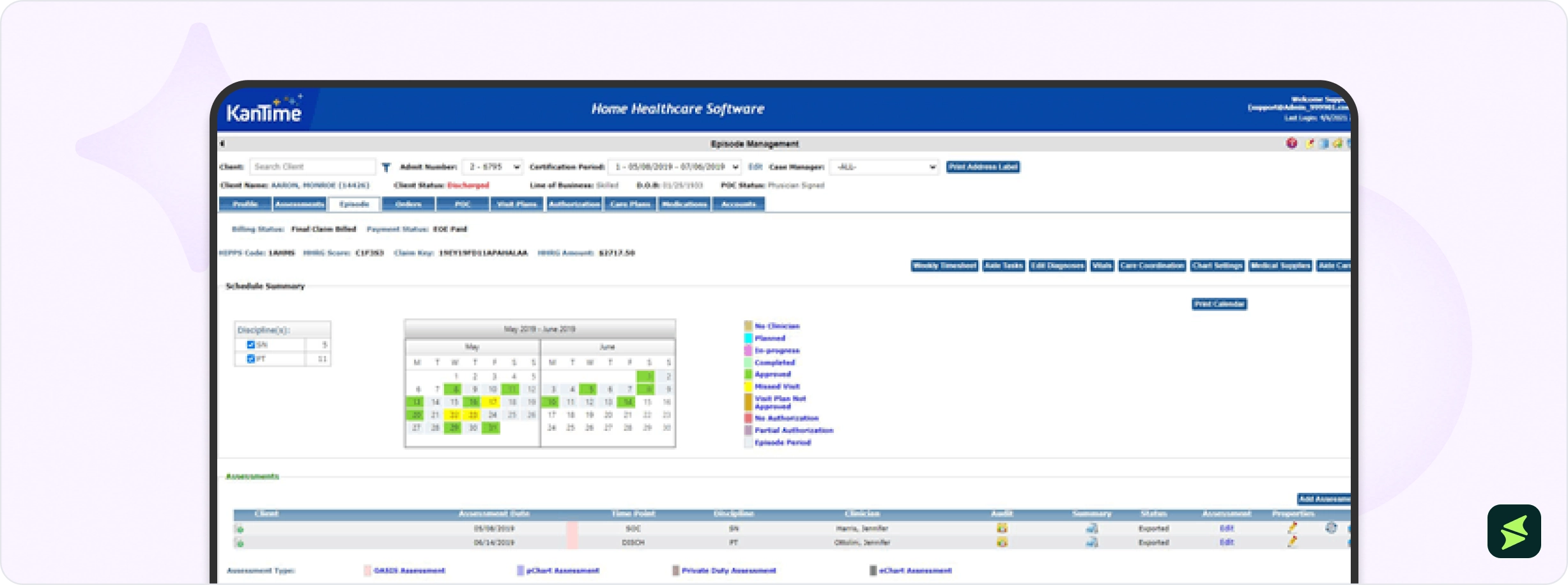1568x585 pixels.
Task: Collapse the side panel with the left arrow
Action: 222,143
